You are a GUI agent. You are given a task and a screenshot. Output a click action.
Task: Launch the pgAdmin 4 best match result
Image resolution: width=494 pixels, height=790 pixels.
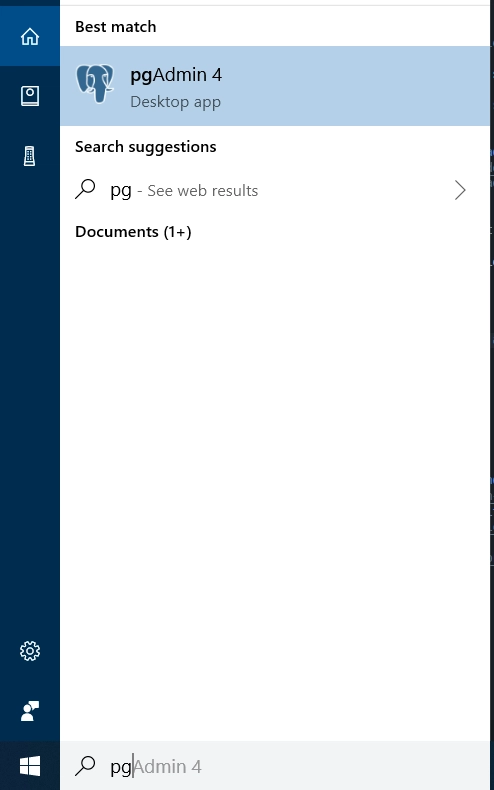pyautogui.click(x=275, y=86)
